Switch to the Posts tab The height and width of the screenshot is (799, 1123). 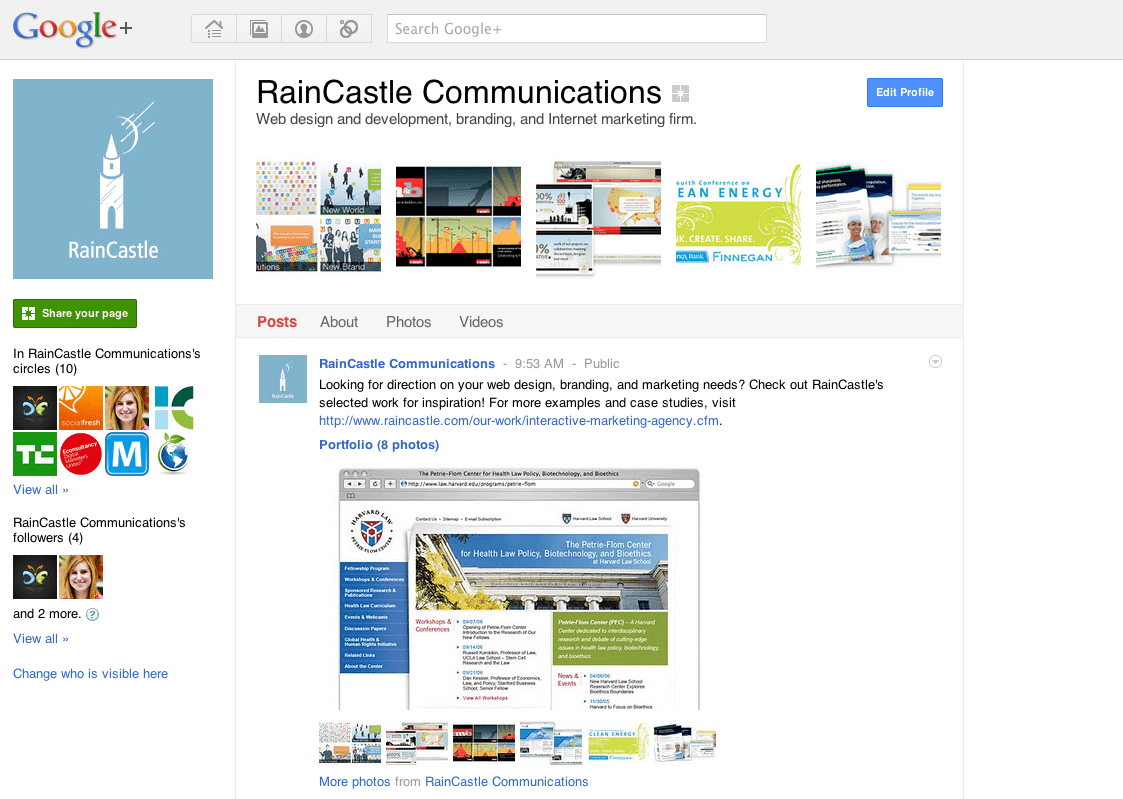(x=277, y=322)
